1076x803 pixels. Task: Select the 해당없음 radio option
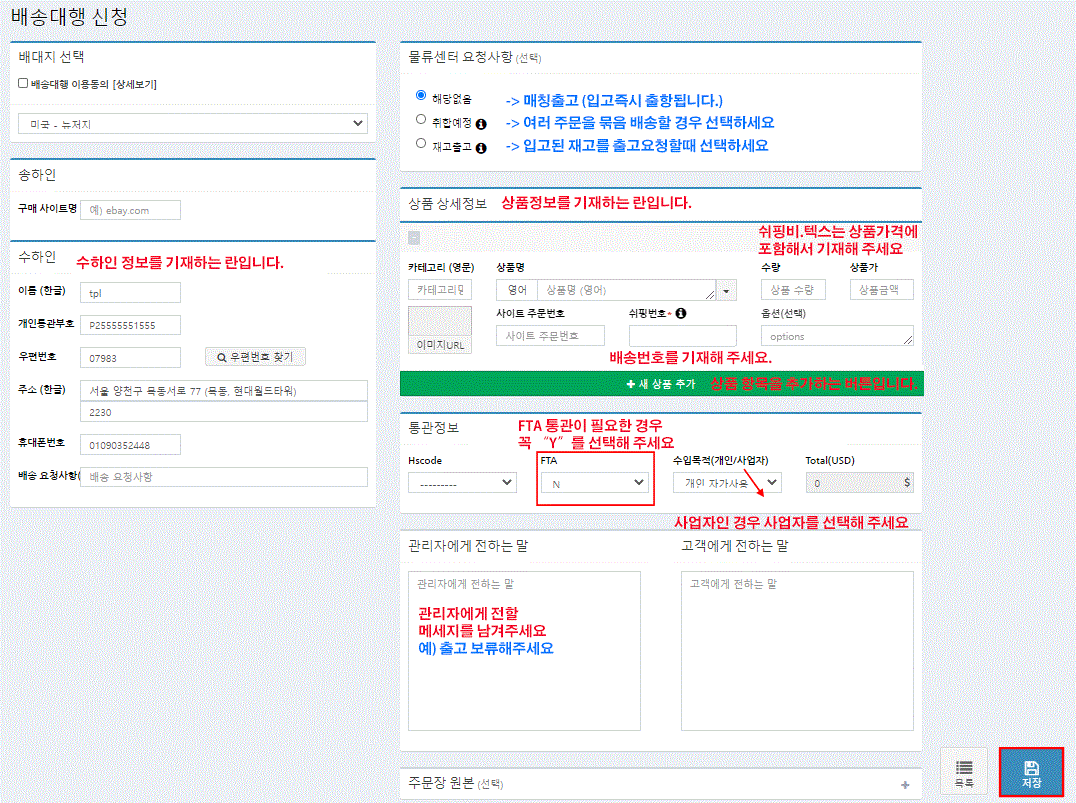421,96
